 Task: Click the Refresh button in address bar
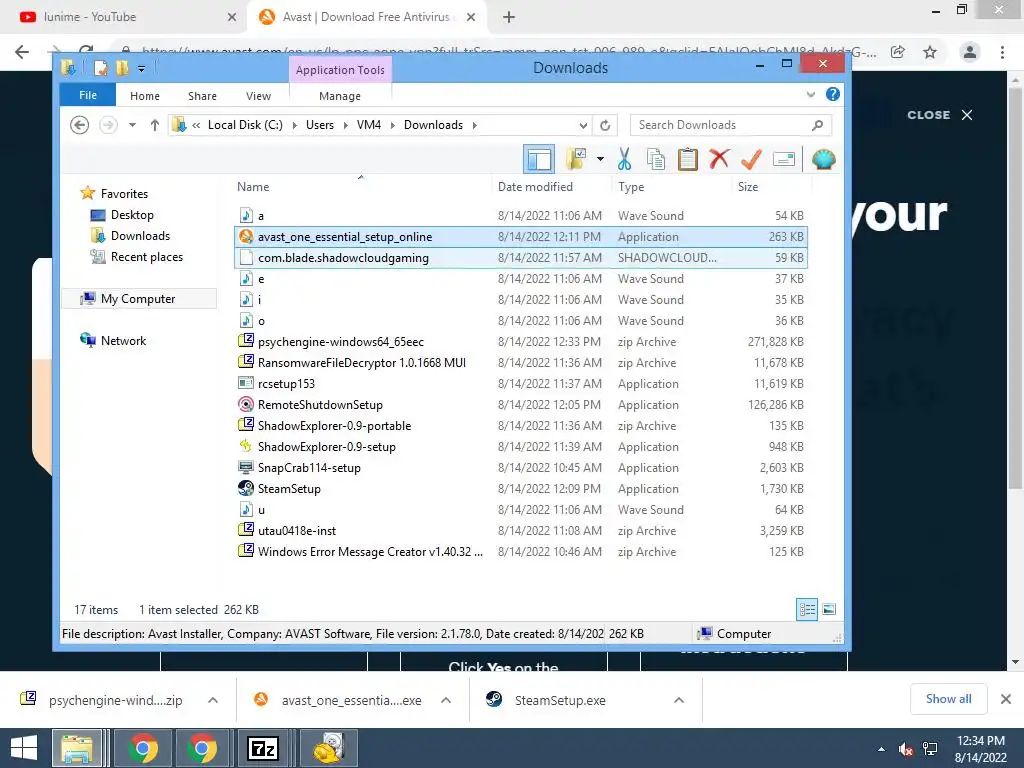tap(605, 125)
